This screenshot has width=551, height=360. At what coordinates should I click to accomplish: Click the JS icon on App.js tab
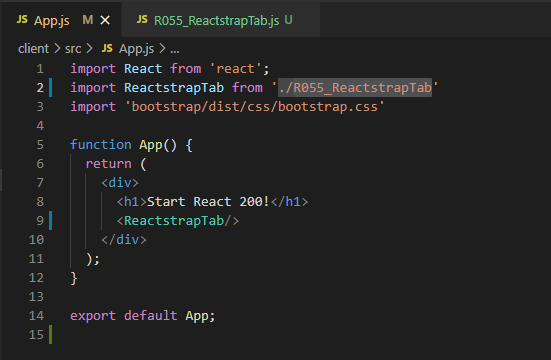[22, 20]
